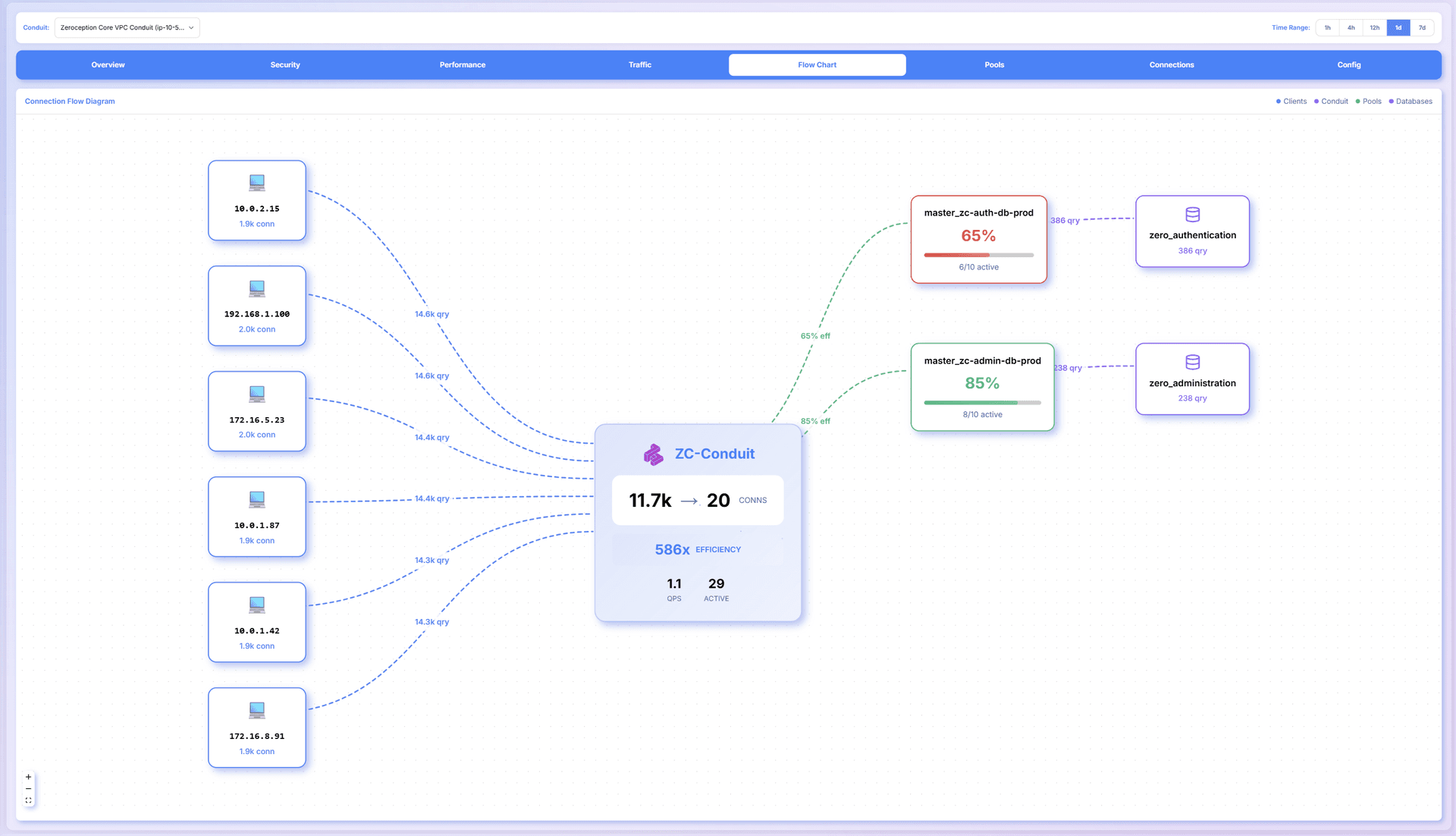
Task: Switch to the Connections tab
Action: [1172, 64]
